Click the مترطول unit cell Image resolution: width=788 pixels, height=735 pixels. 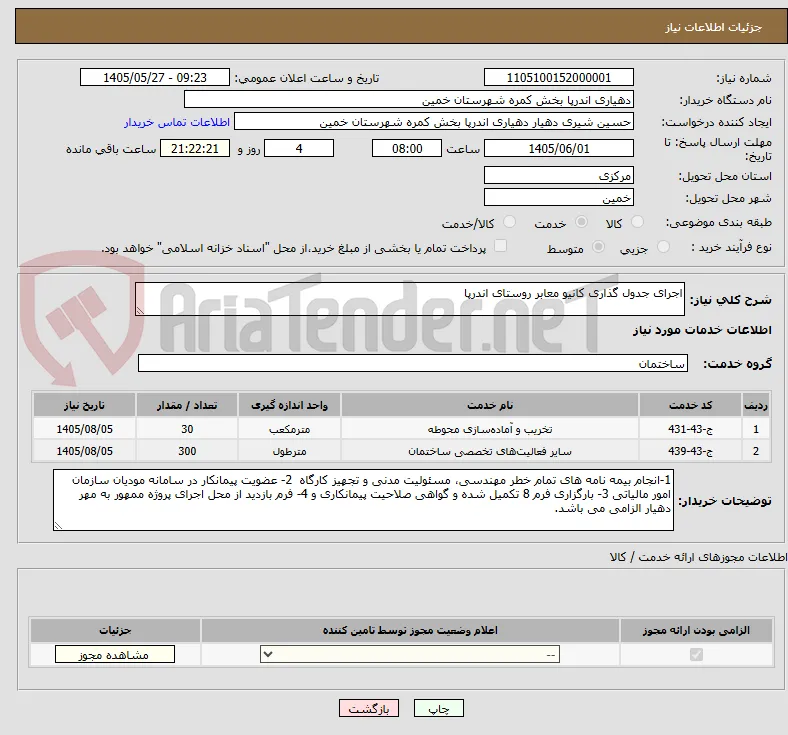pyautogui.click(x=289, y=451)
